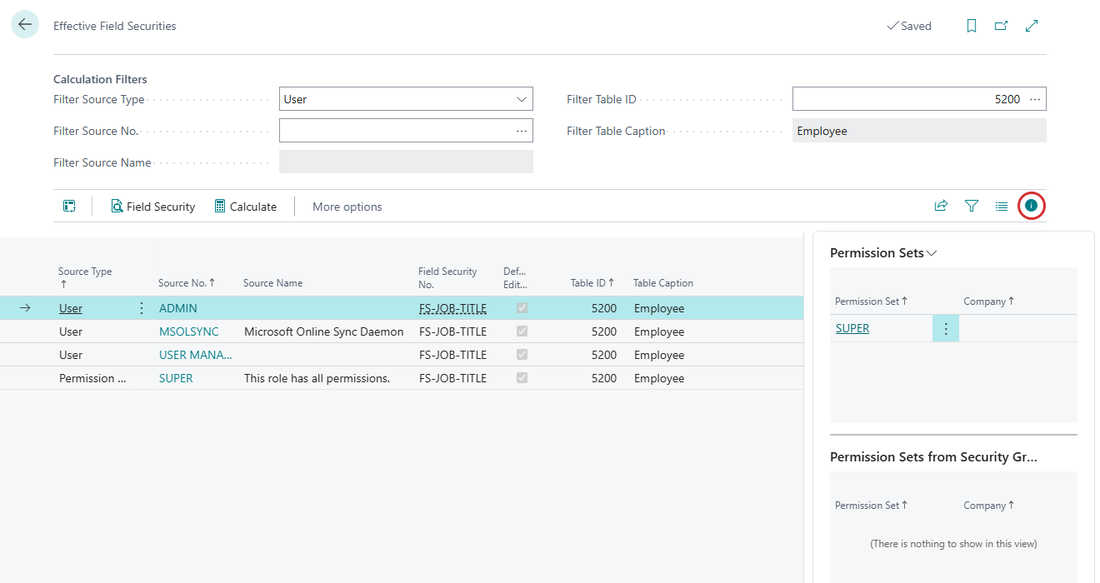
Task: Sort by Source Type column header
Action: pos(85,277)
